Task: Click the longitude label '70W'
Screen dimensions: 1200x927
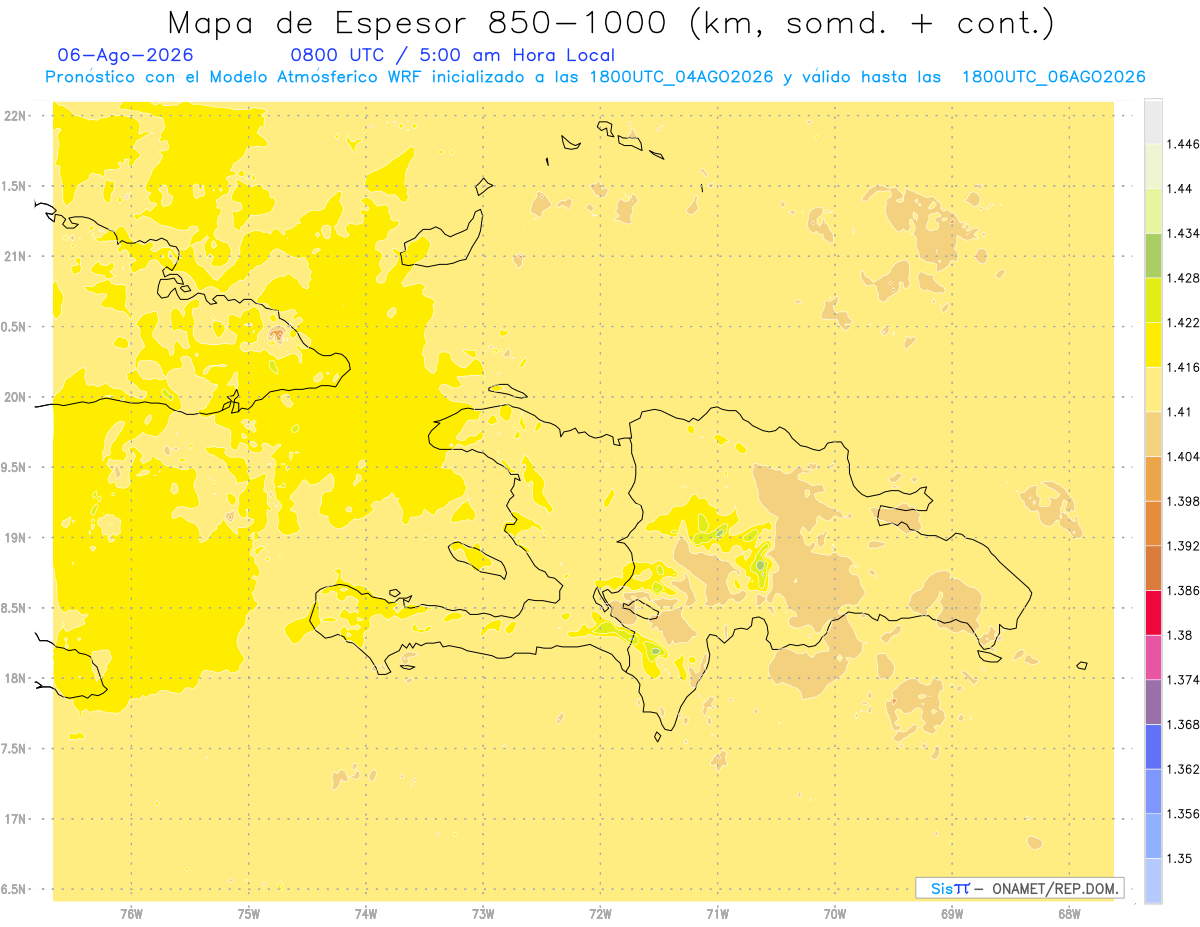Action: (835, 914)
